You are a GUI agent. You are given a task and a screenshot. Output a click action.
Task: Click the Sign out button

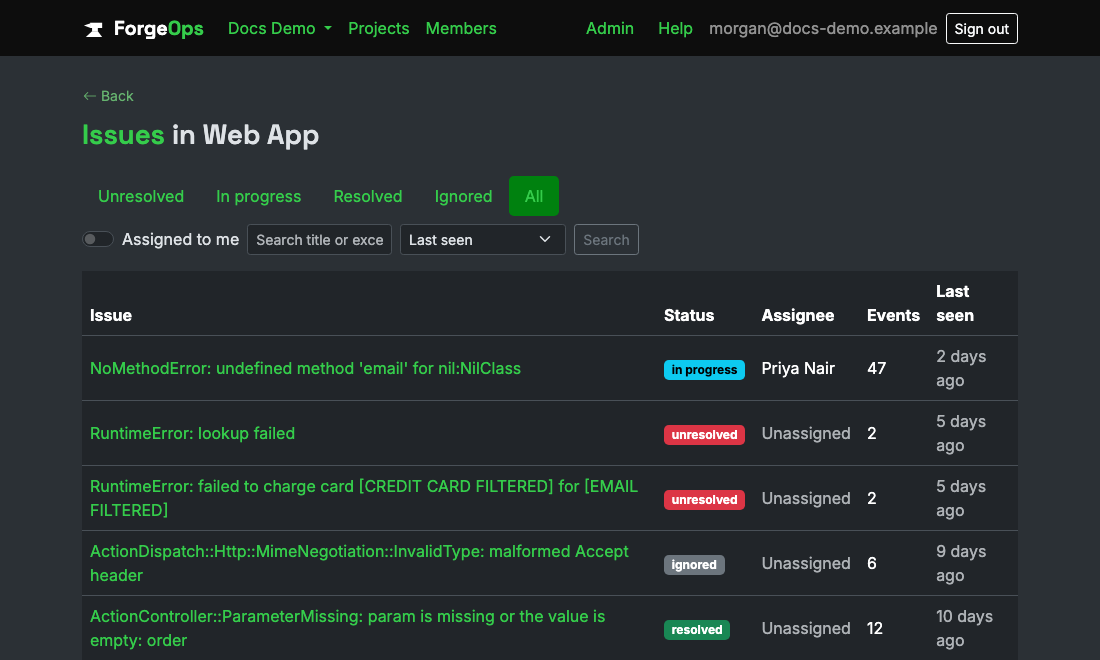tap(981, 29)
